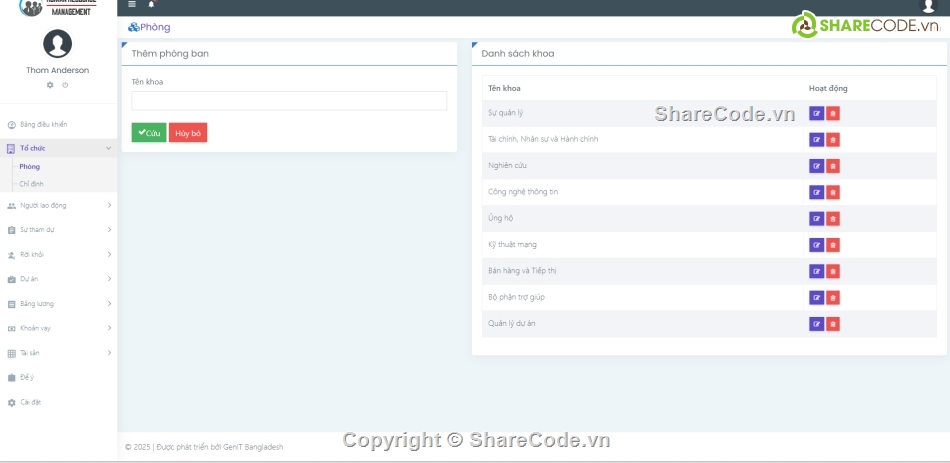Click the logout power icon under Thom Anderson
Image resolution: width=950 pixels, height=463 pixels.
65,85
